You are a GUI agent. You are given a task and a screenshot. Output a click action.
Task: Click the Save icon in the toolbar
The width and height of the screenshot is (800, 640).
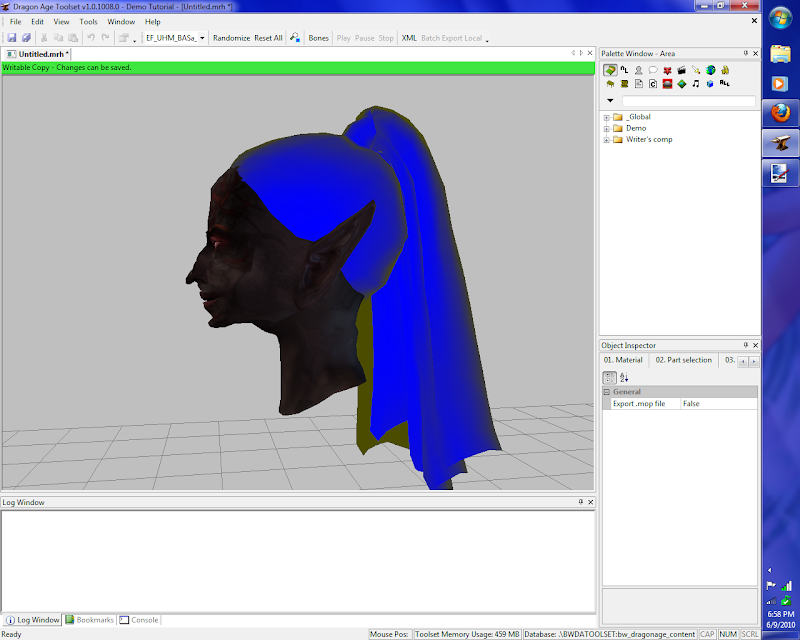12,38
